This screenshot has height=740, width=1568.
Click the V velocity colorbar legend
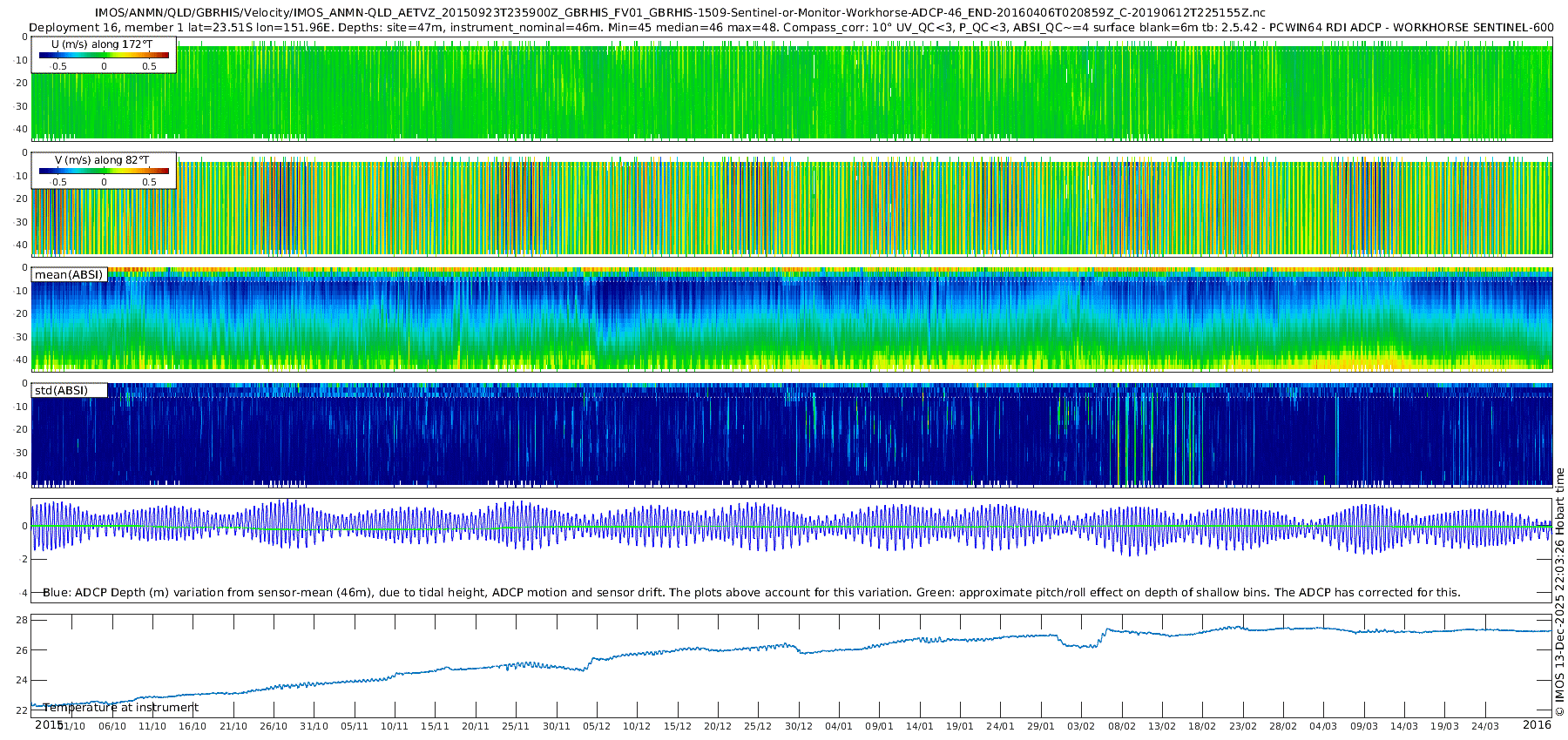click(x=104, y=171)
